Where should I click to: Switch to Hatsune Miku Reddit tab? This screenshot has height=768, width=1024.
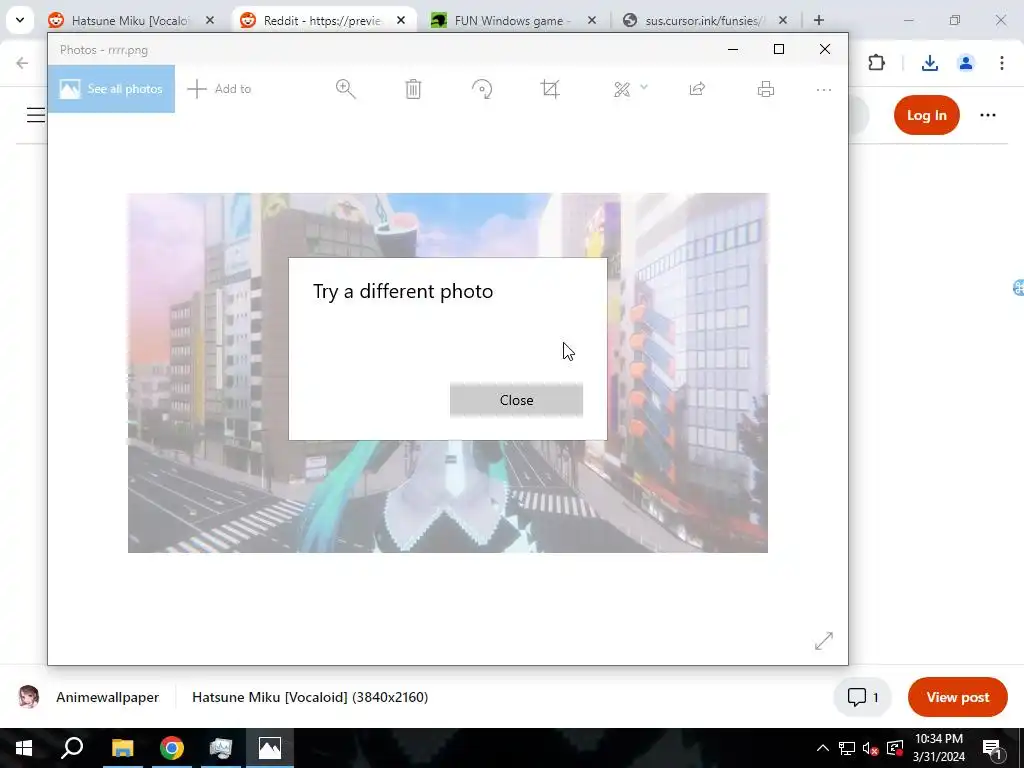[x=129, y=20]
